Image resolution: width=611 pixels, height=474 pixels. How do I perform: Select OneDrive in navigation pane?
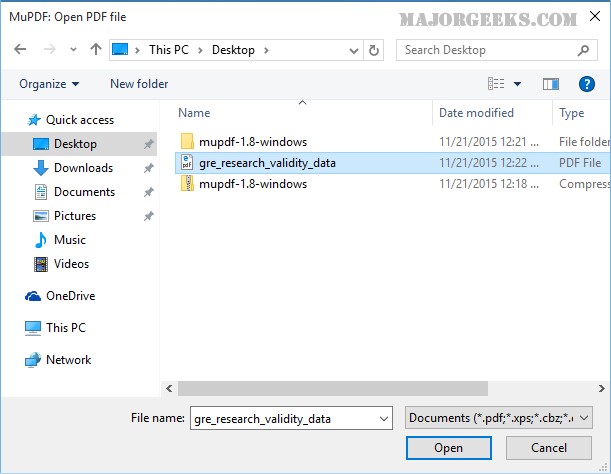tap(69, 296)
